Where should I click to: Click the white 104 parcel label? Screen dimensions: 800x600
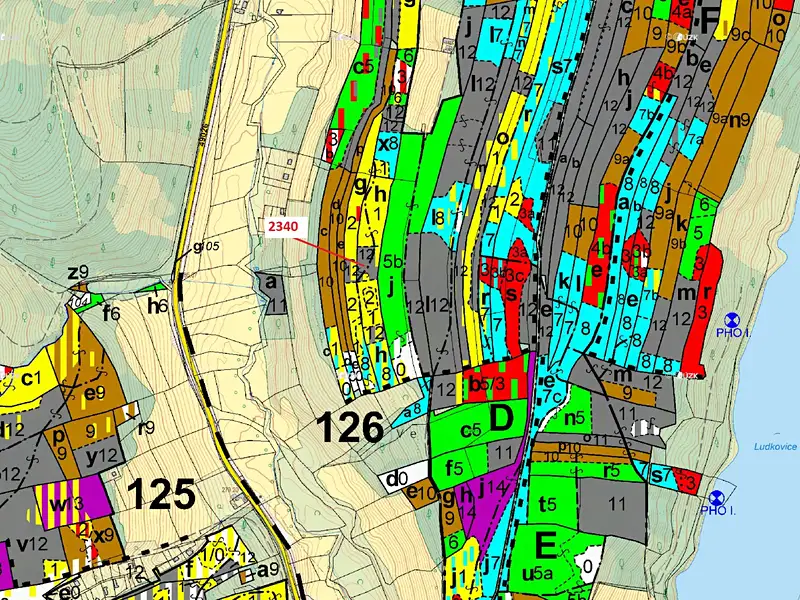79,301
